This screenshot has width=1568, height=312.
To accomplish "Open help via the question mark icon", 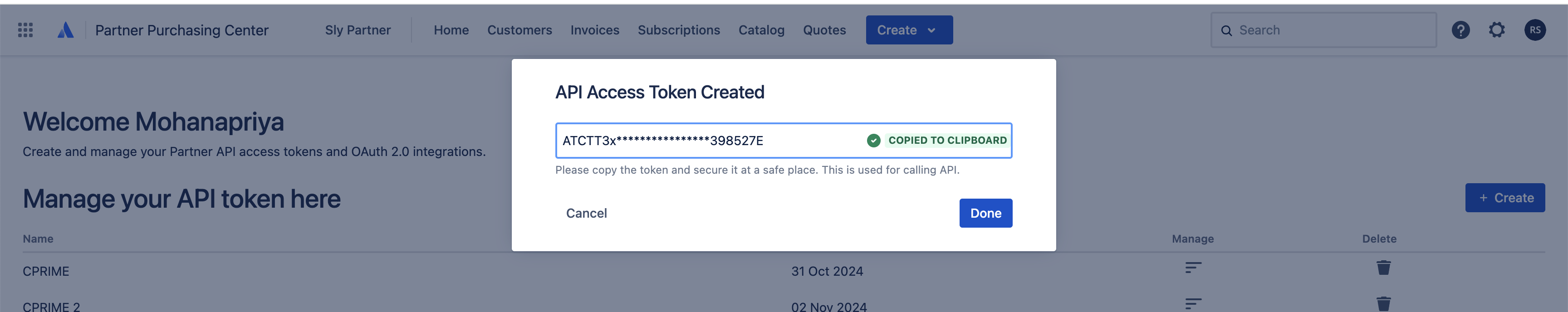I will [x=1460, y=29].
